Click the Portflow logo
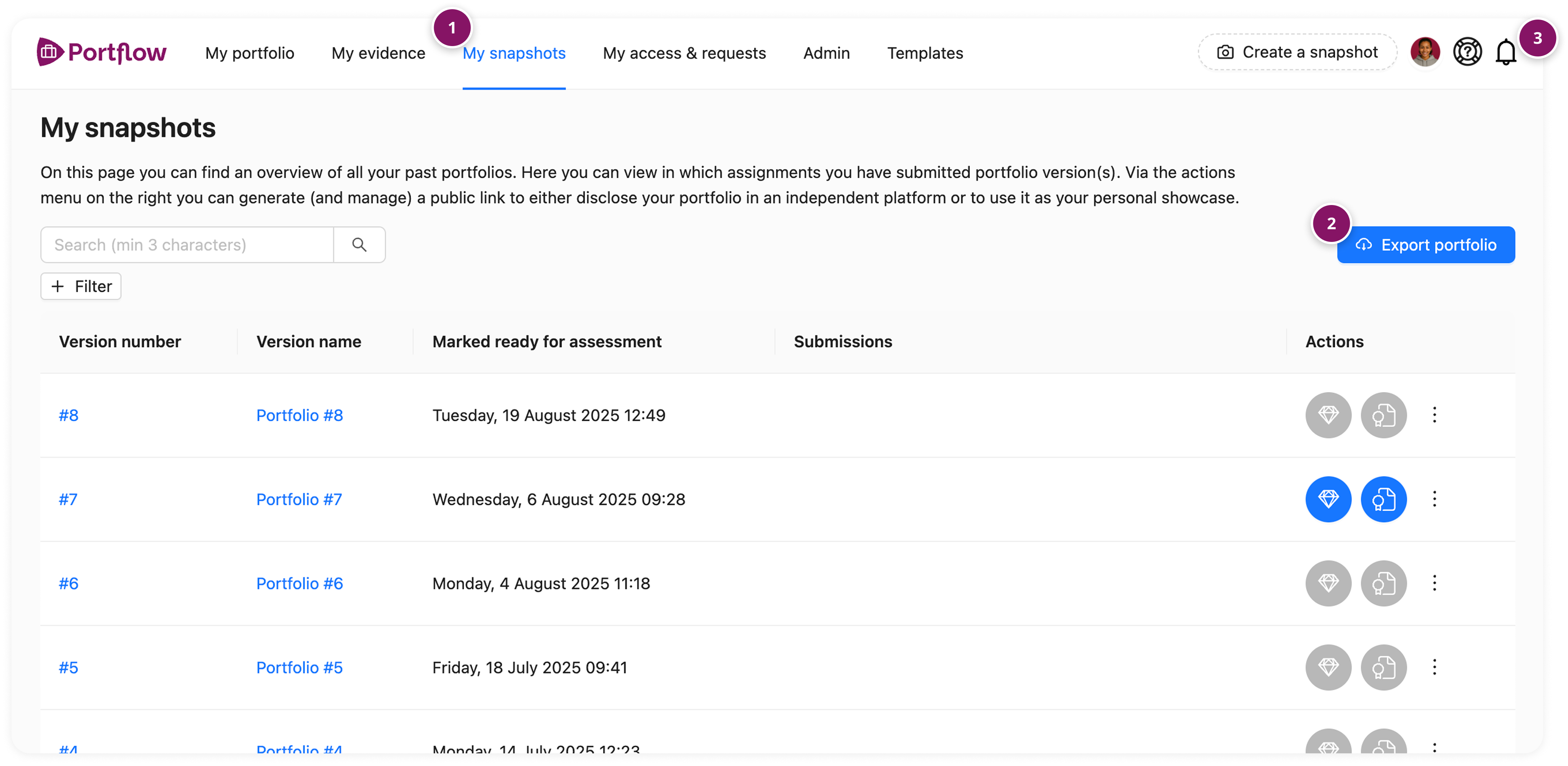Viewport: 1568px width, 766px height. (102, 52)
